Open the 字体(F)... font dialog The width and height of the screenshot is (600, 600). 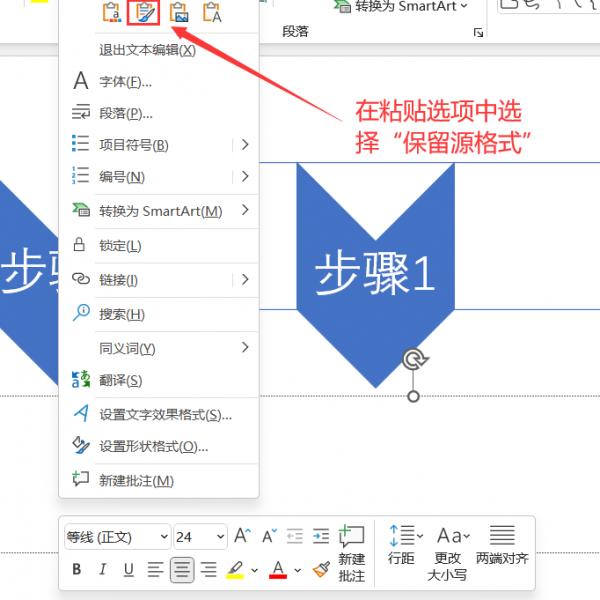(x=158, y=82)
